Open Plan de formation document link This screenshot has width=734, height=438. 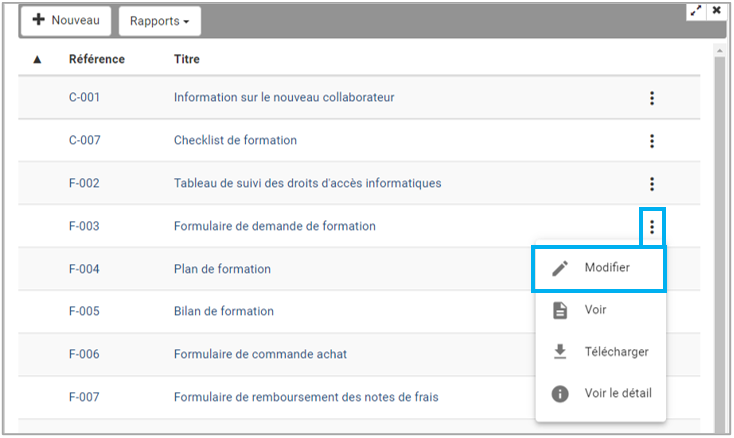coord(222,269)
